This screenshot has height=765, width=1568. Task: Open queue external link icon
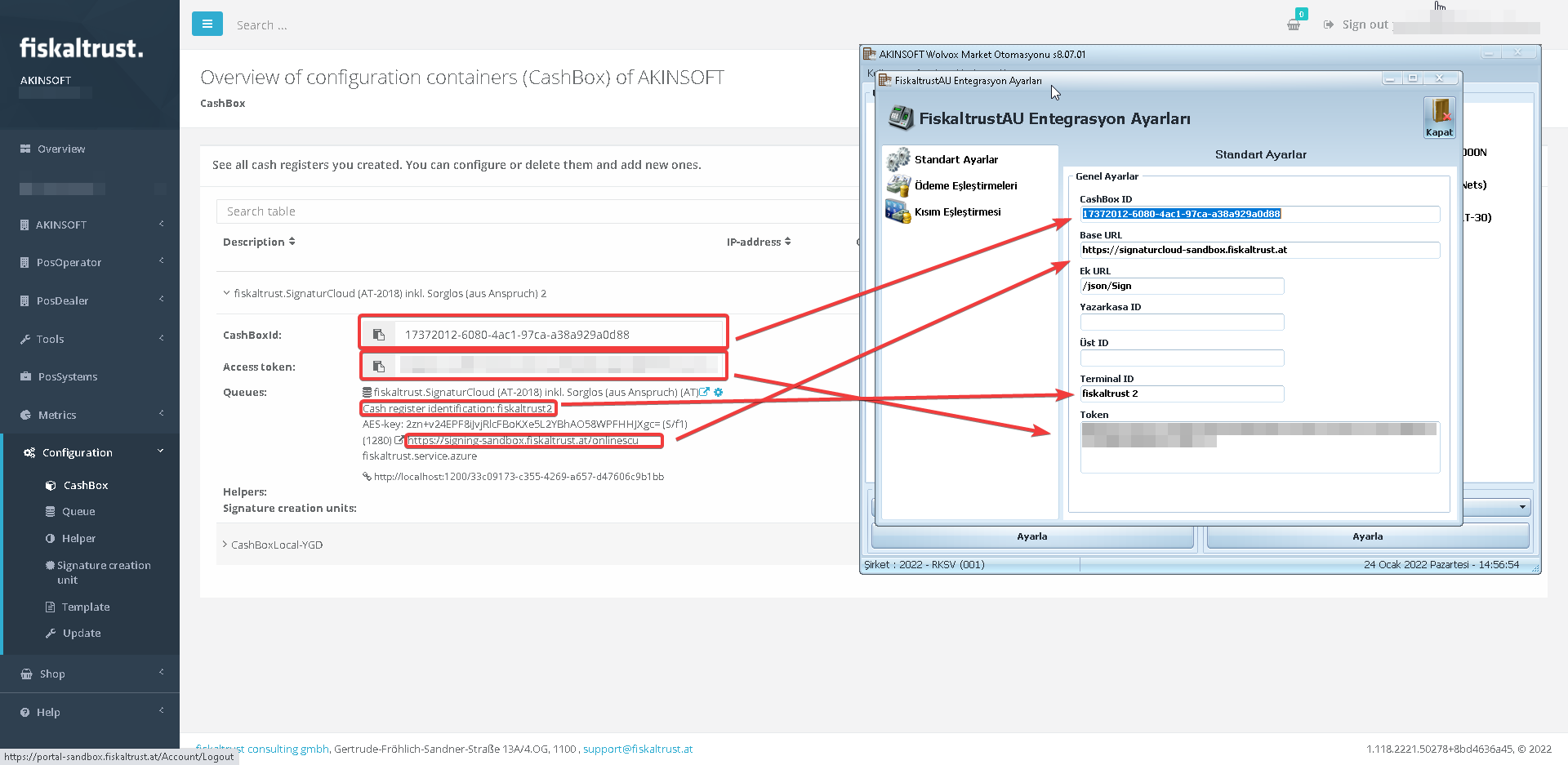(705, 392)
